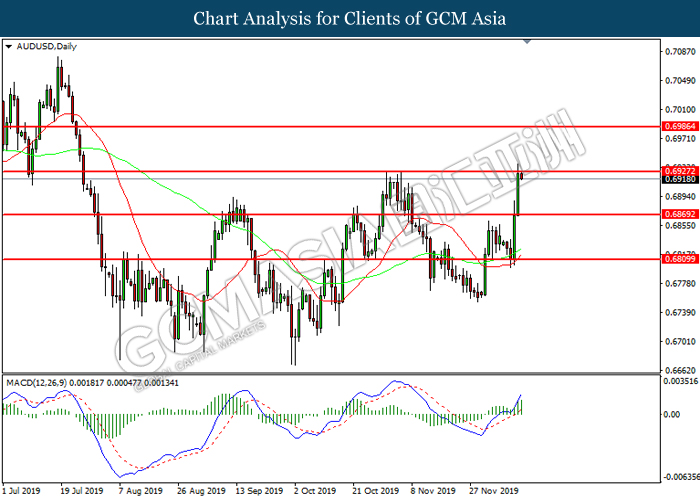
Task: Select the 0.69864 red price tag
Action: click(678, 128)
